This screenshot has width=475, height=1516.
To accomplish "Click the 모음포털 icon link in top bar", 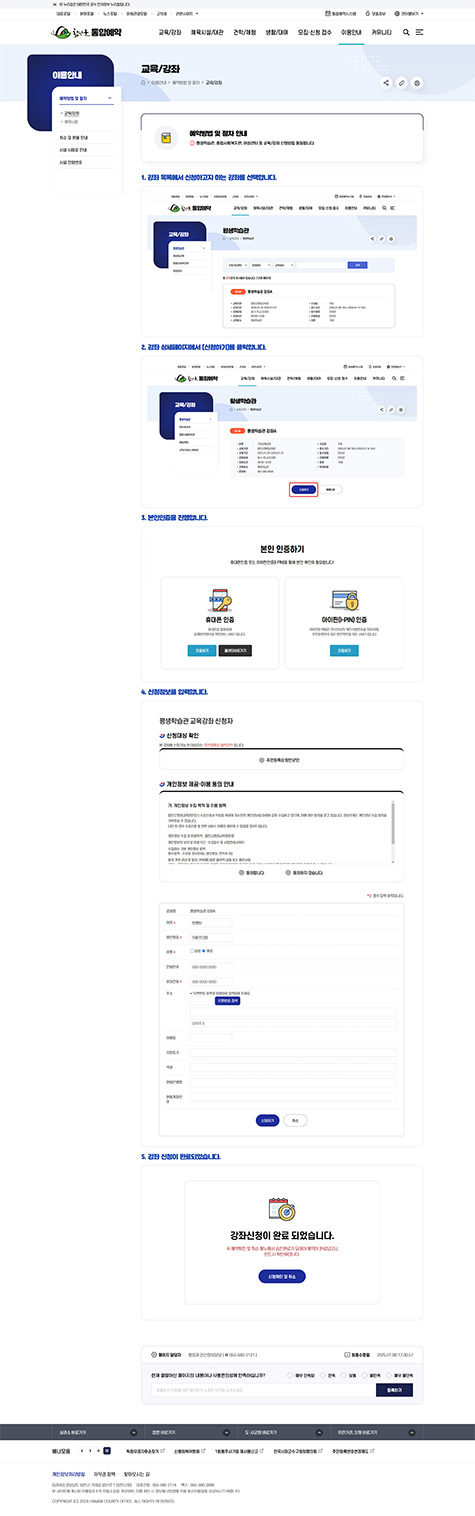I will pyautogui.click(x=377, y=13).
